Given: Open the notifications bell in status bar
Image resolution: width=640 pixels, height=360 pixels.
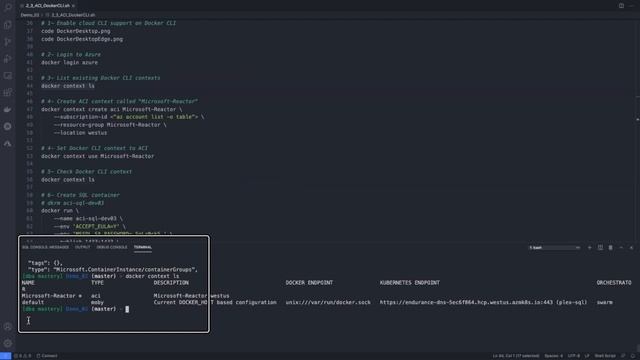Looking at the screenshot, I should pyautogui.click(x=633, y=356).
